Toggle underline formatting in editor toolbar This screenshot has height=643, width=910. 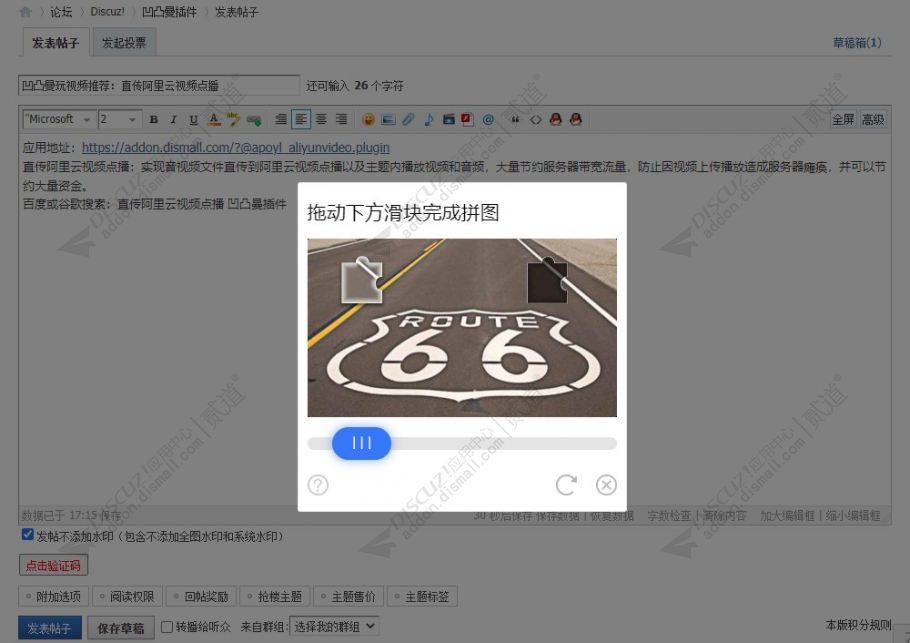[x=193, y=120]
